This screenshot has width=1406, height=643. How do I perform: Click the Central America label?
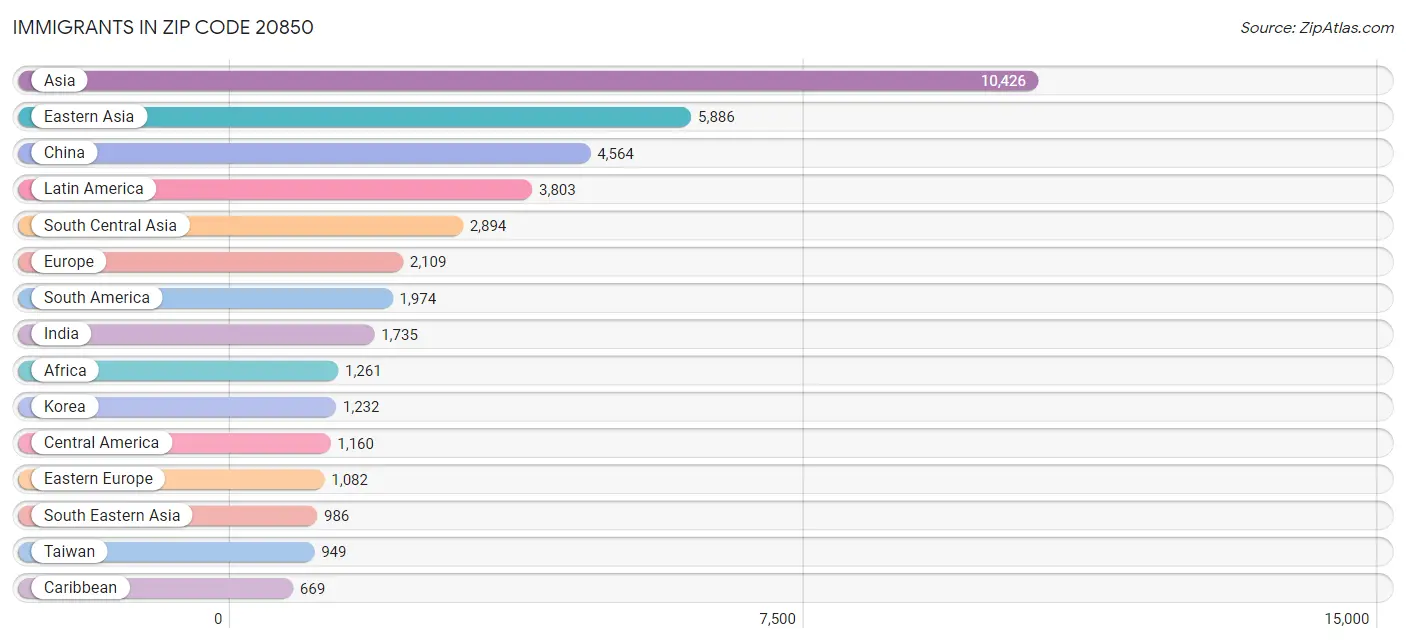pos(101,442)
